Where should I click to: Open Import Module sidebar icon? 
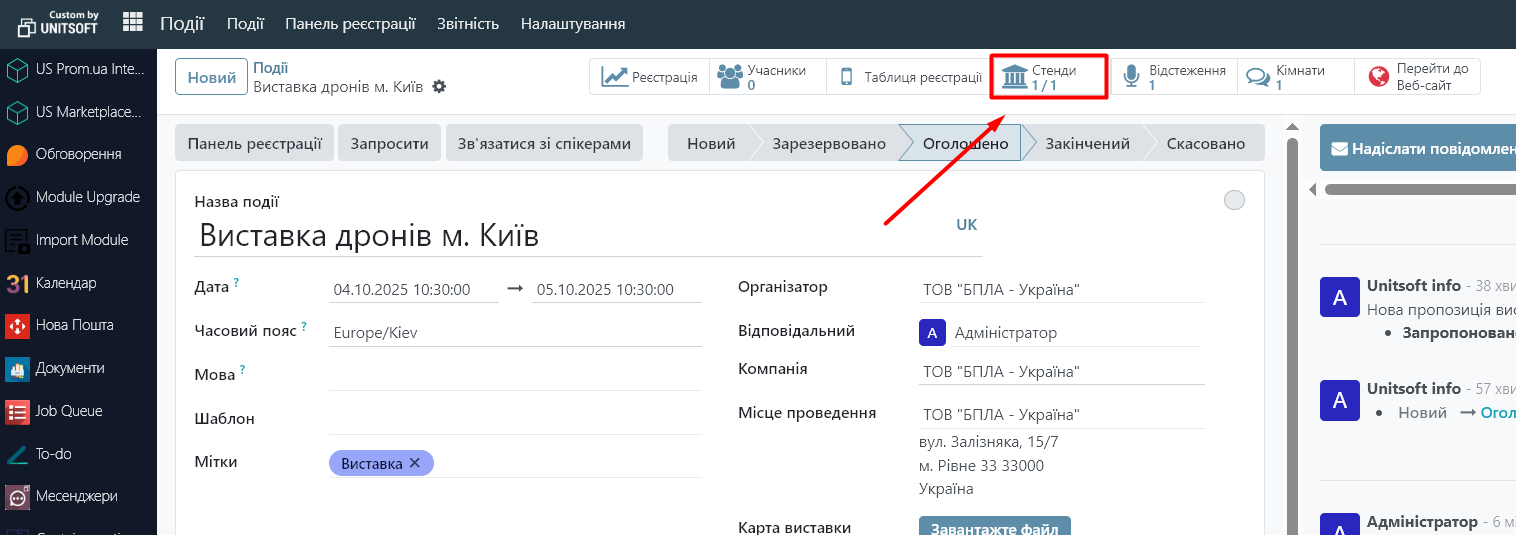(x=17, y=240)
